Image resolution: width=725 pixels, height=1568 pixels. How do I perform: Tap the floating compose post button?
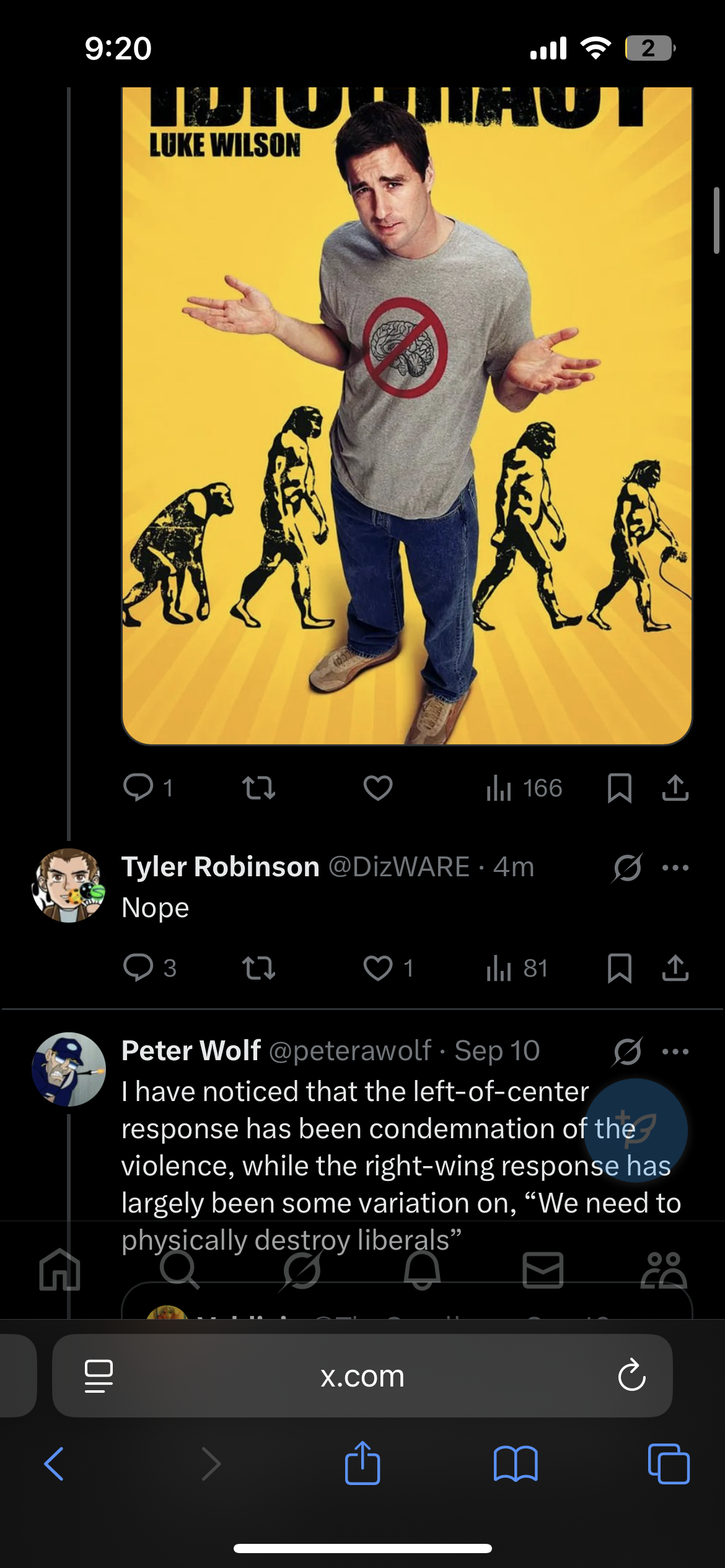[636, 1131]
